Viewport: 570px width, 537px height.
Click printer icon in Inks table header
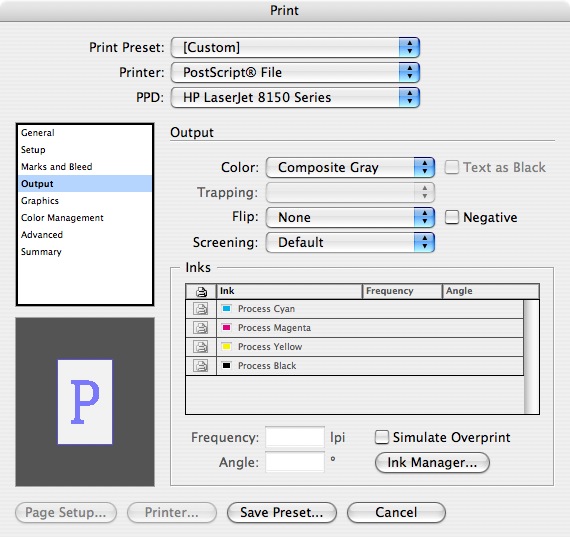coord(201,291)
